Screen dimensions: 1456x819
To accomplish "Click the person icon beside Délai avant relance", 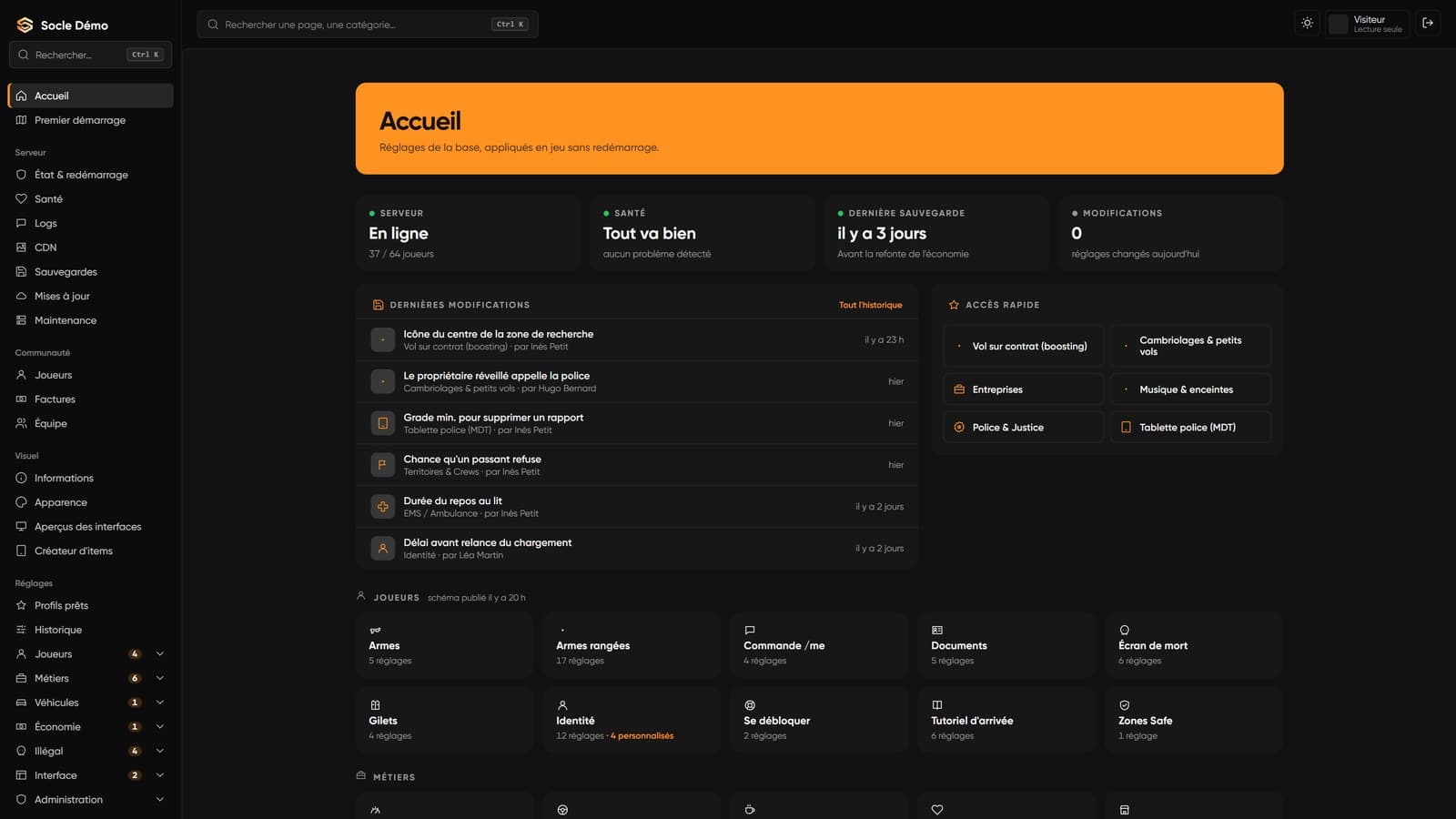I will click(383, 549).
